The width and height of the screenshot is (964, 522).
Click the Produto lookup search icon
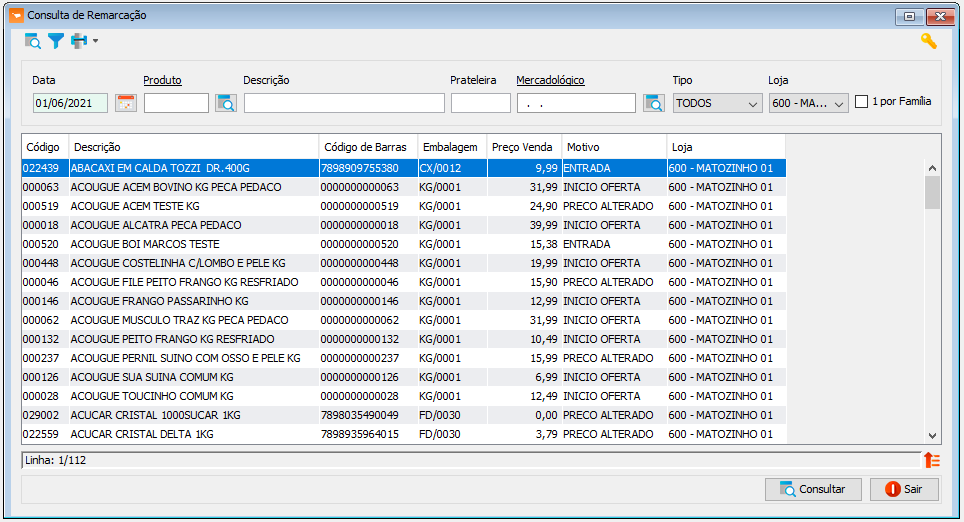226,103
